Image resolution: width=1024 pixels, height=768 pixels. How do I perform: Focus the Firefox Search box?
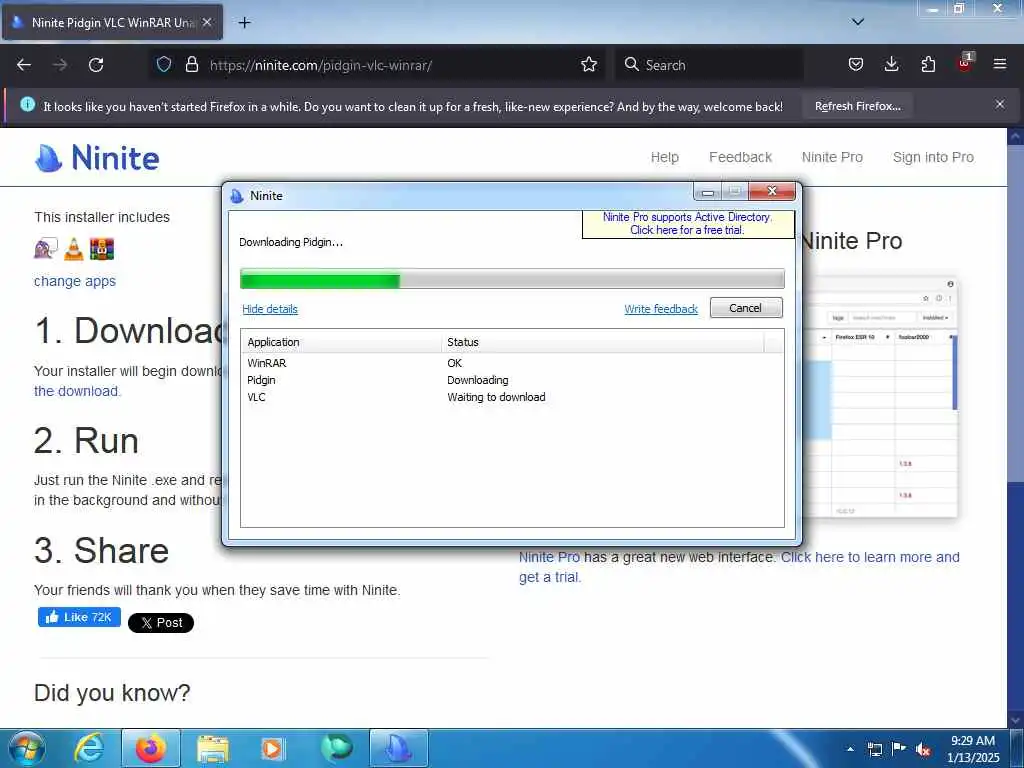coord(709,65)
